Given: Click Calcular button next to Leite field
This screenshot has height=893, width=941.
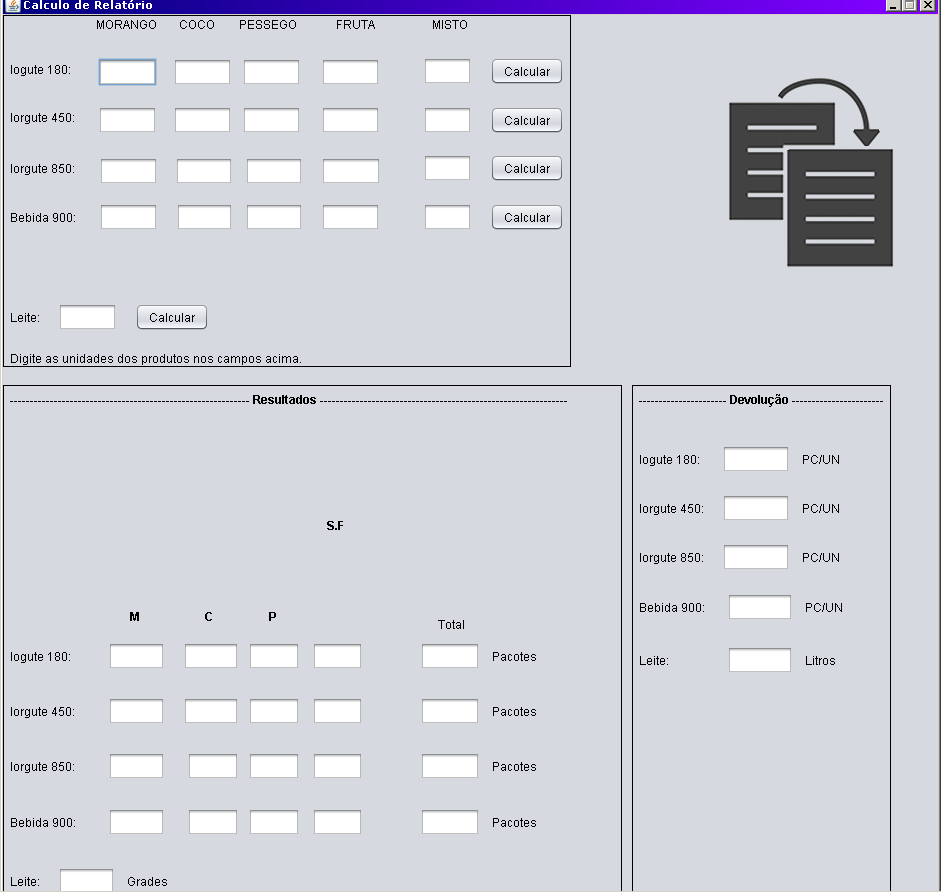Looking at the screenshot, I should coord(172,317).
